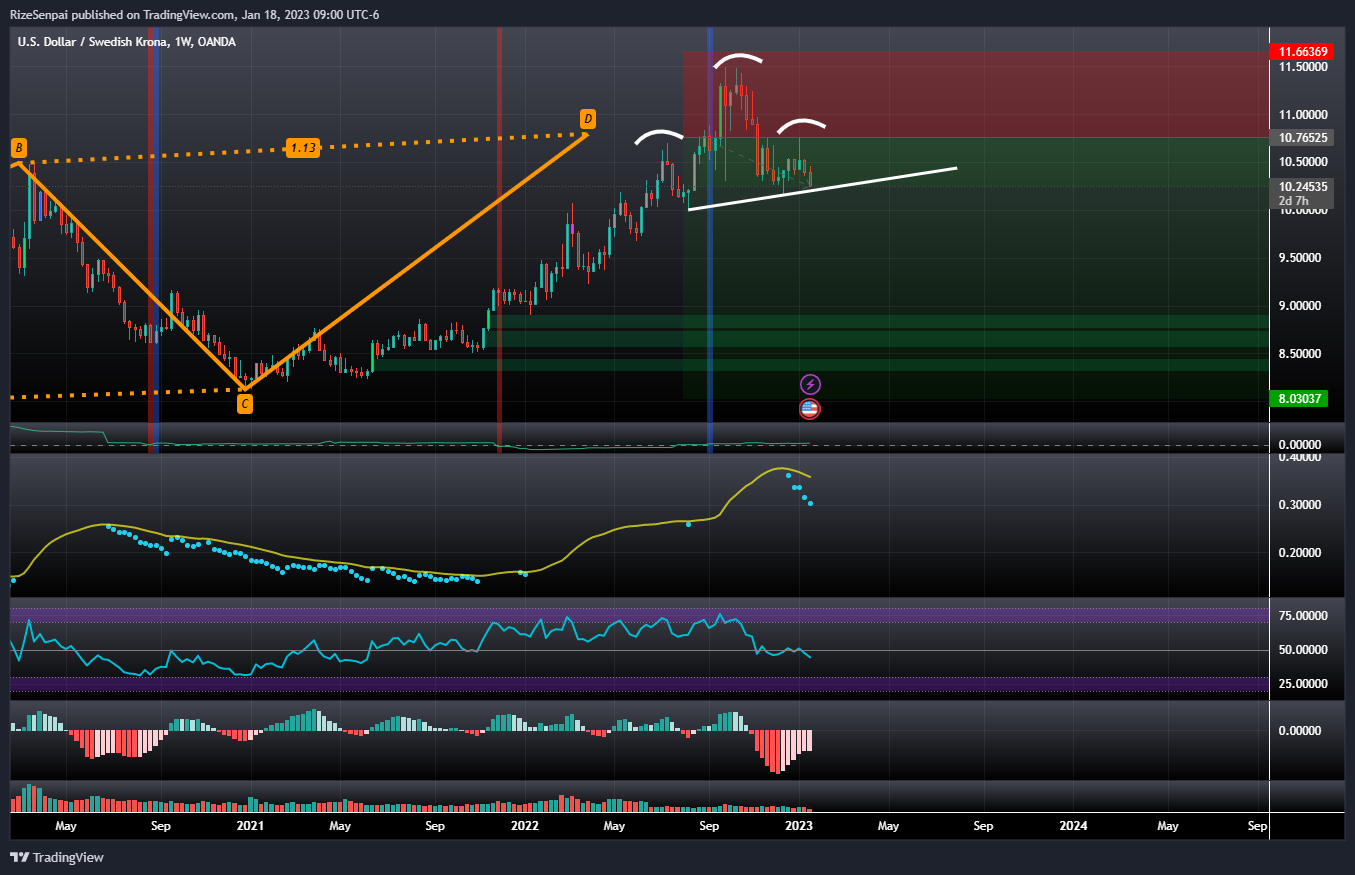Click the 0.00000 label on histogram pane axis

pyautogui.click(x=1301, y=731)
